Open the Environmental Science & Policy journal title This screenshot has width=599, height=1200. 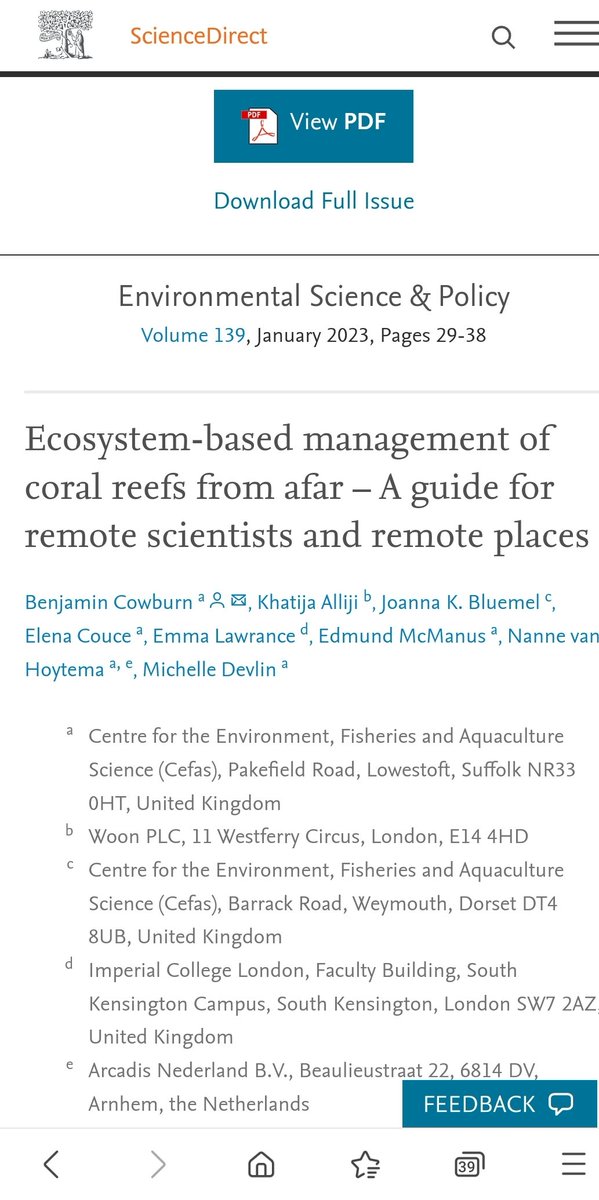314,297
